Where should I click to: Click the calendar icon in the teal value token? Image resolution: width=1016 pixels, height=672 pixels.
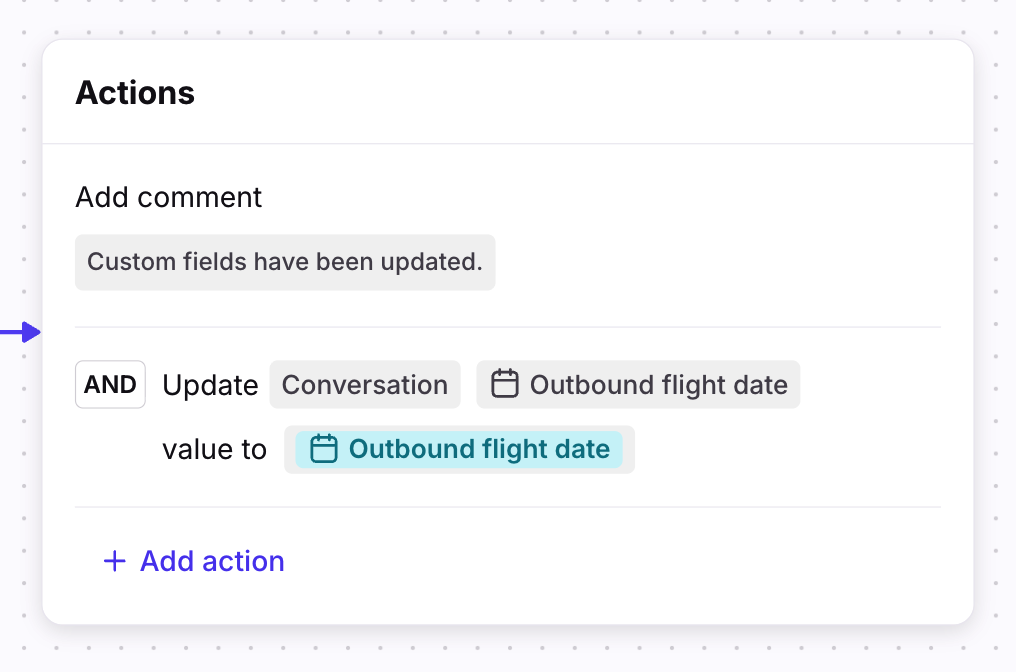tap(323, 449)
